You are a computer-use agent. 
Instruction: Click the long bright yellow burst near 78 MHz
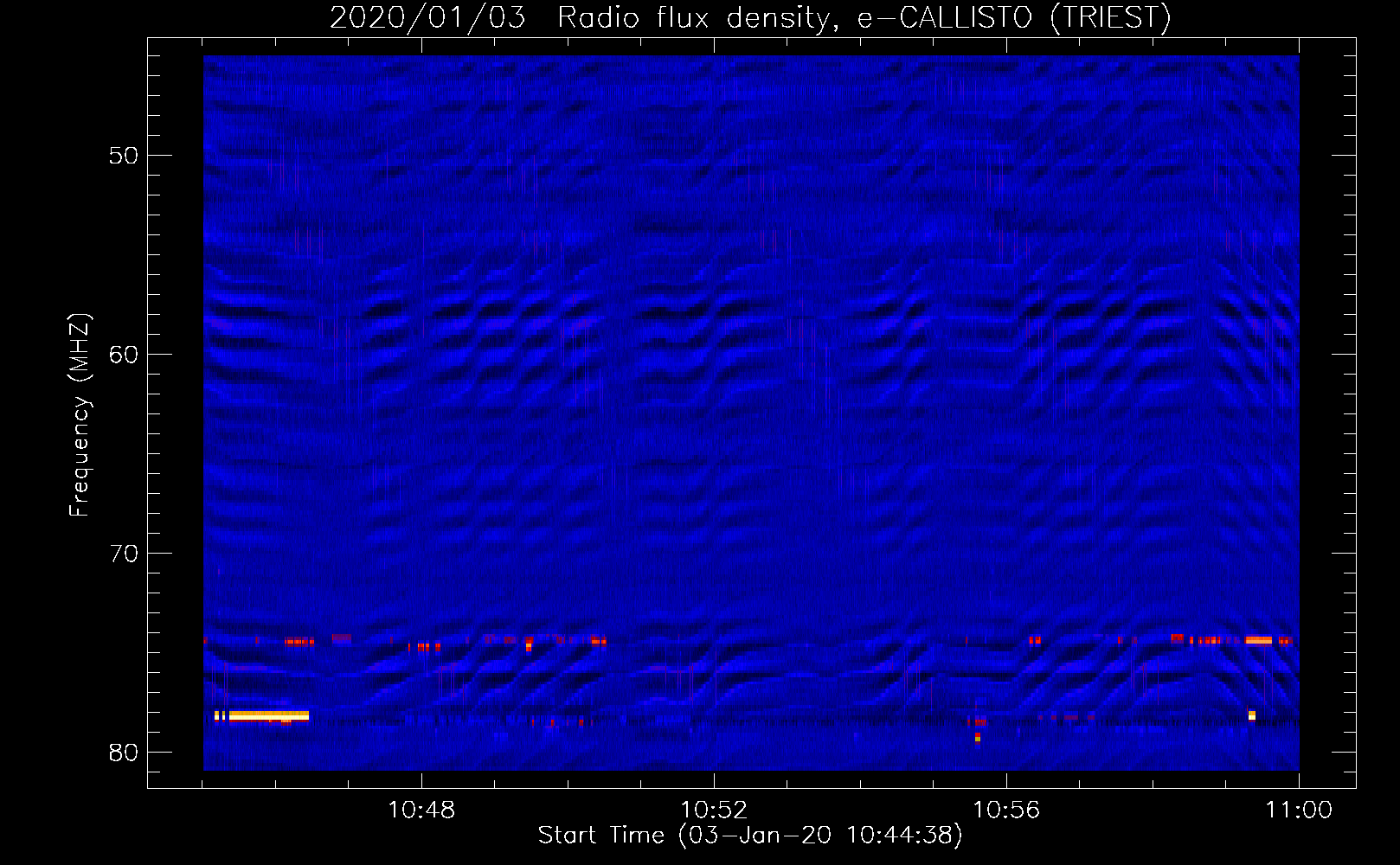tap(268, 715)
